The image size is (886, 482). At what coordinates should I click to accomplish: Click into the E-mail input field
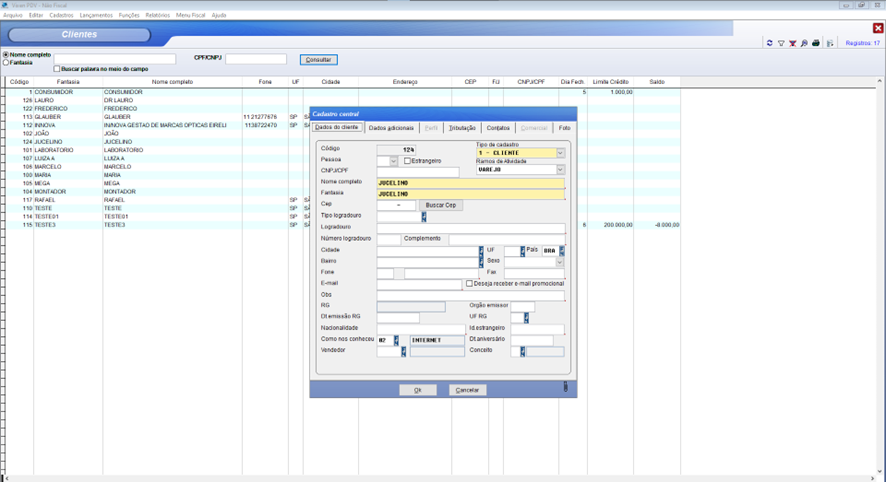419,284
